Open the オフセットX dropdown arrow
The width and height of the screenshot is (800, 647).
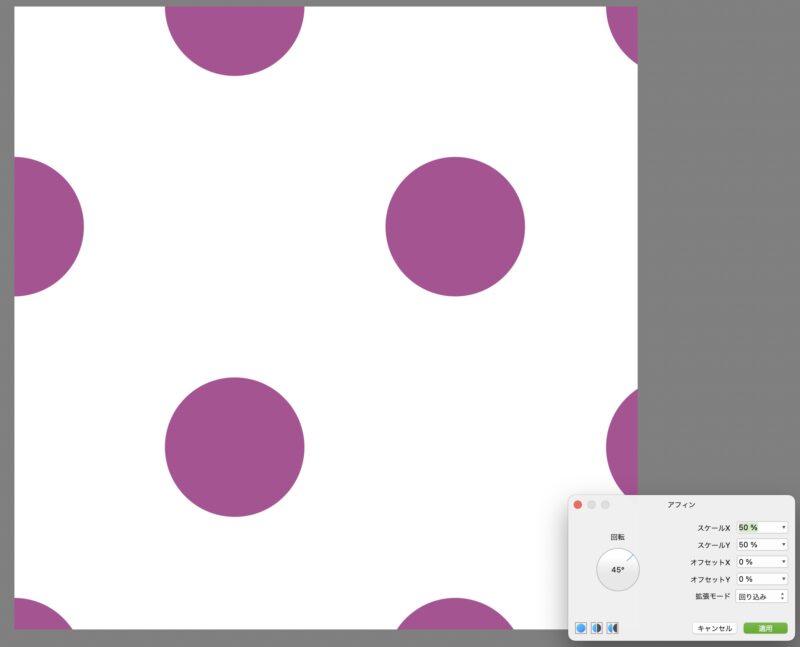point(784,562)
